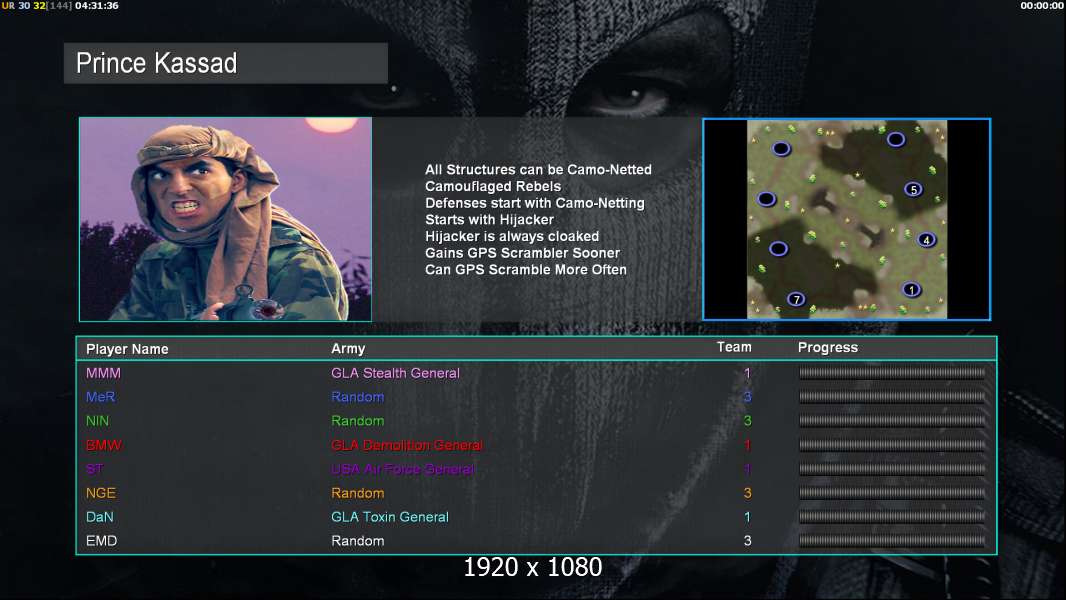1066x600 pixels.
Task: Click EMD's loading progress bar
Action: pyautogui.click(x=892, y=541)
